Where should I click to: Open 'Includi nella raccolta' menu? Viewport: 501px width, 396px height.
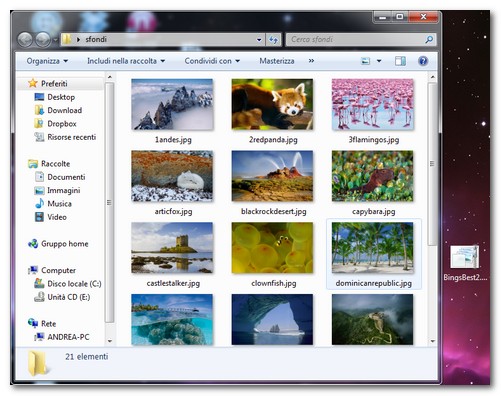[126, 61]
